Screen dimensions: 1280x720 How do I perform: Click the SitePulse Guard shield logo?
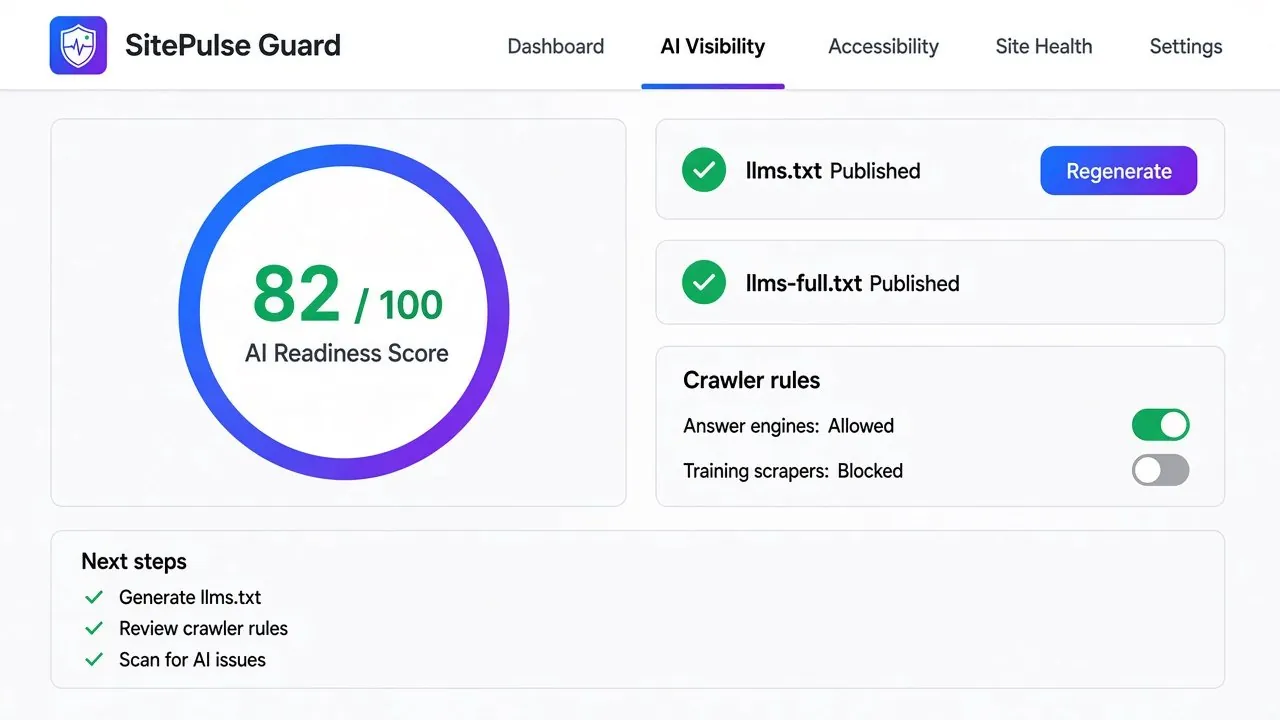point(78,45)
